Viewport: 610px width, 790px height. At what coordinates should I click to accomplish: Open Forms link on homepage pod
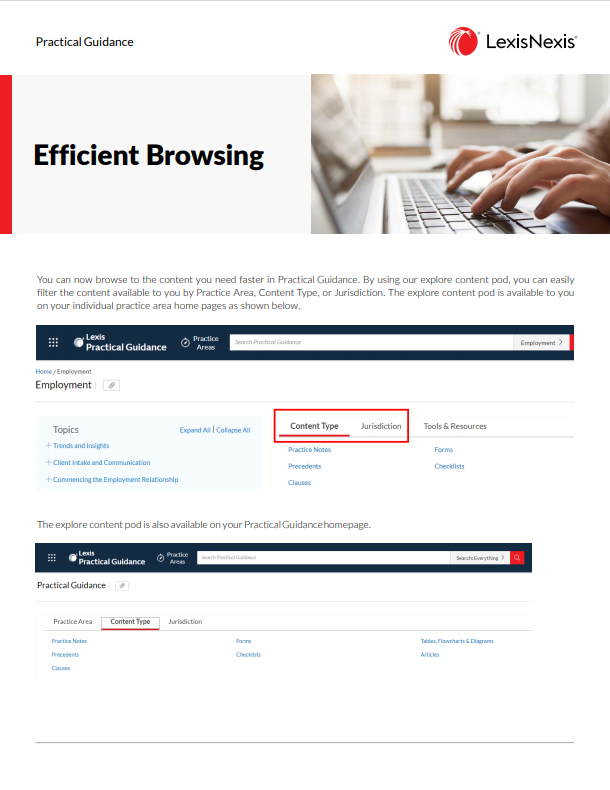click(243, 641)
